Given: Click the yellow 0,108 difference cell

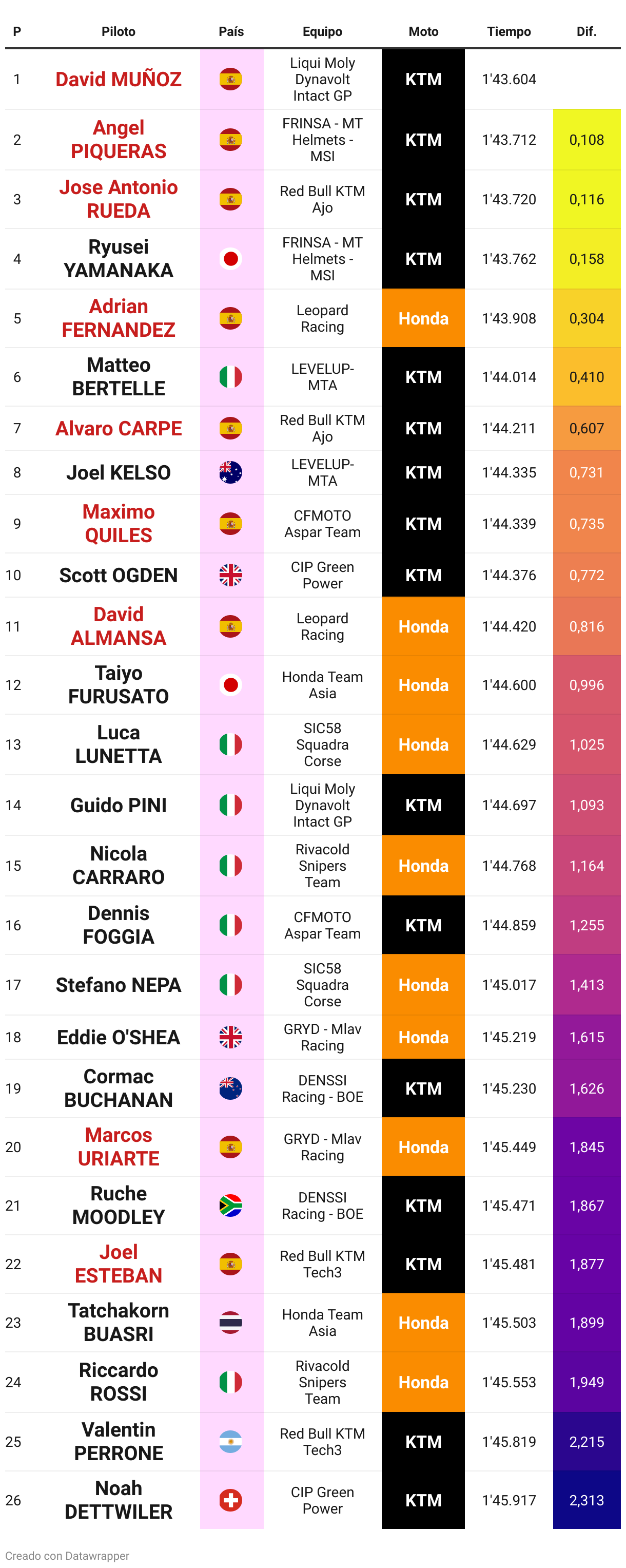Looking at the screenshot, I should [586, 139].
